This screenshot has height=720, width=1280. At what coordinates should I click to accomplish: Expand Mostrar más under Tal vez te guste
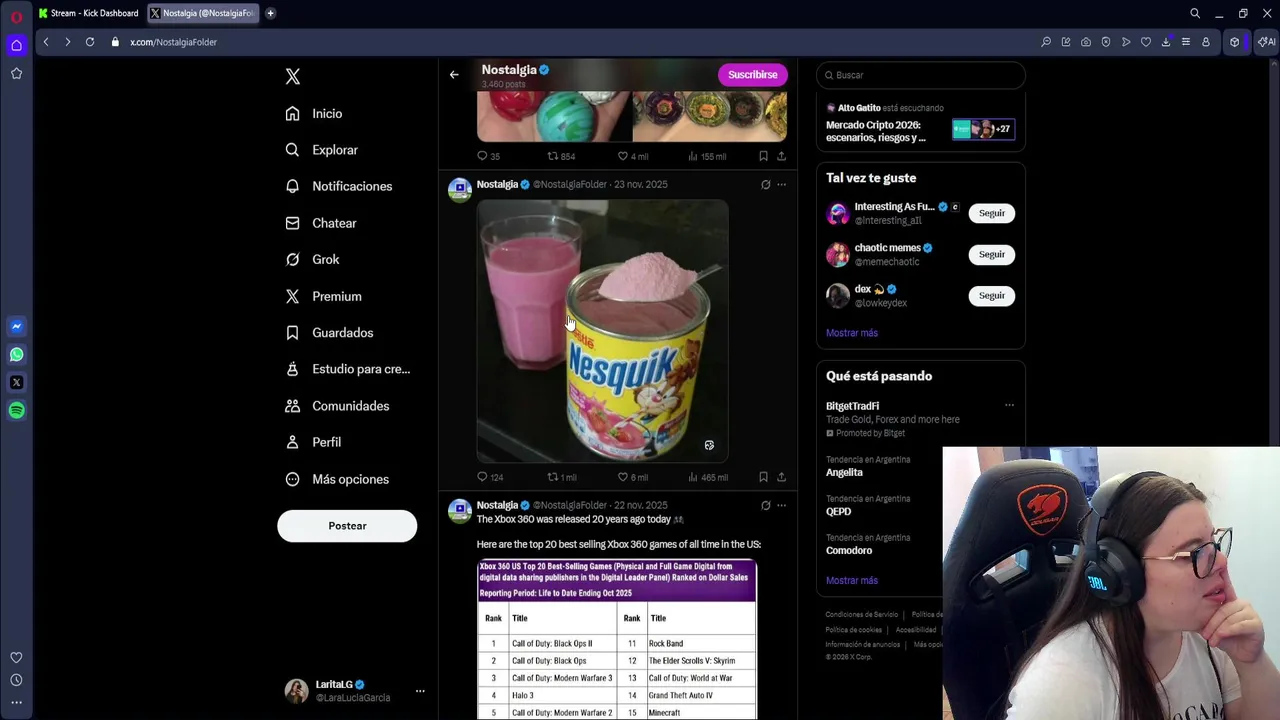[x=852, y=333]
